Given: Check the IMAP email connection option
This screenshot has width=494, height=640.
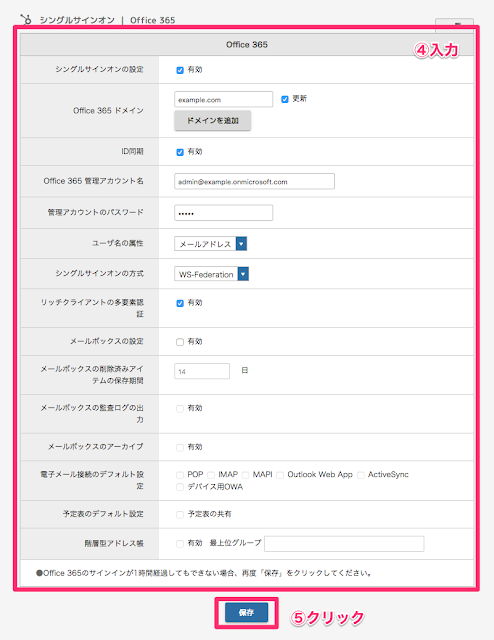Looking at the screenshot, I should [211, 475].
